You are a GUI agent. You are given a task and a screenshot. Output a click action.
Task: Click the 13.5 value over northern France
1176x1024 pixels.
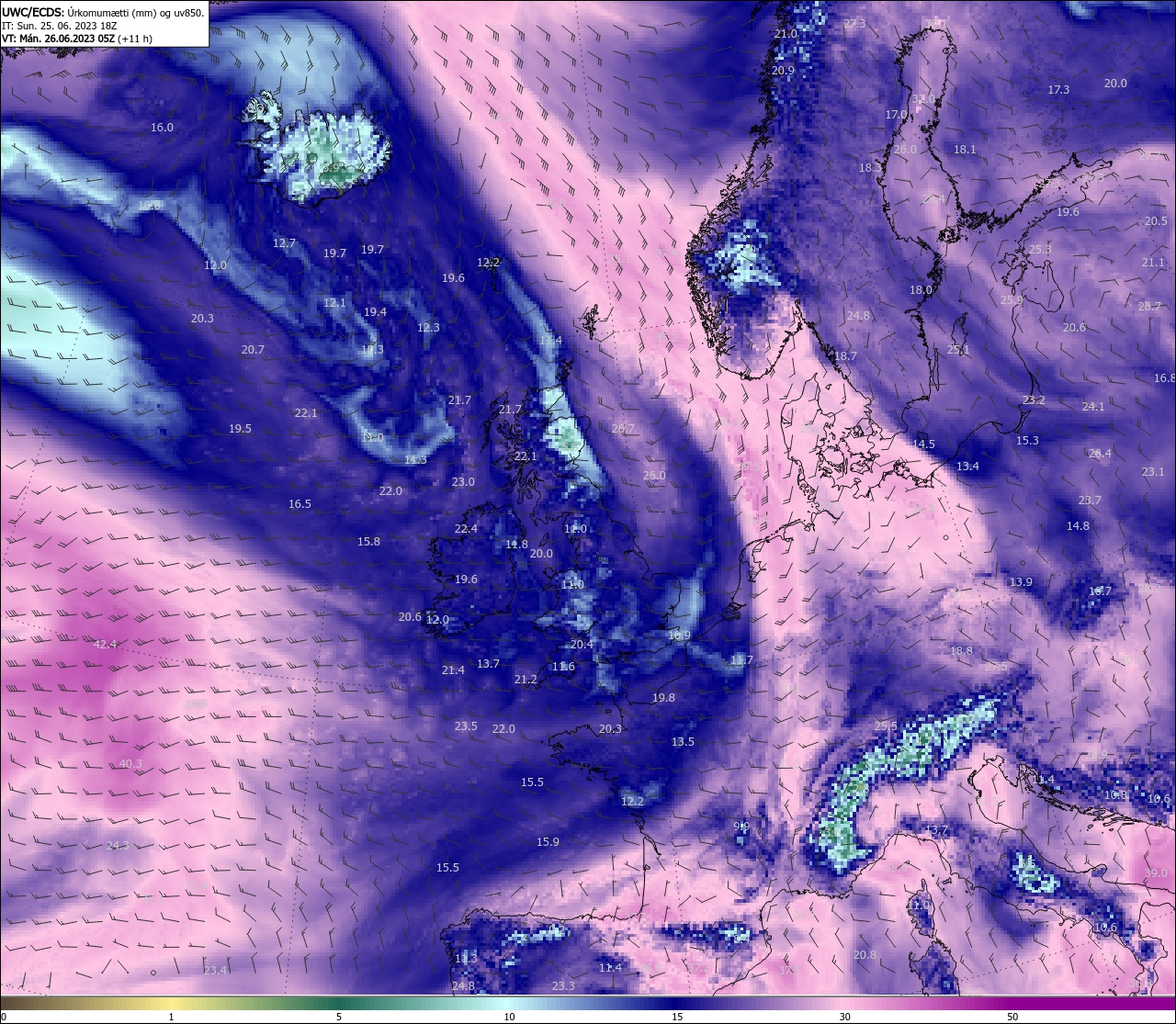pos(683,742)
